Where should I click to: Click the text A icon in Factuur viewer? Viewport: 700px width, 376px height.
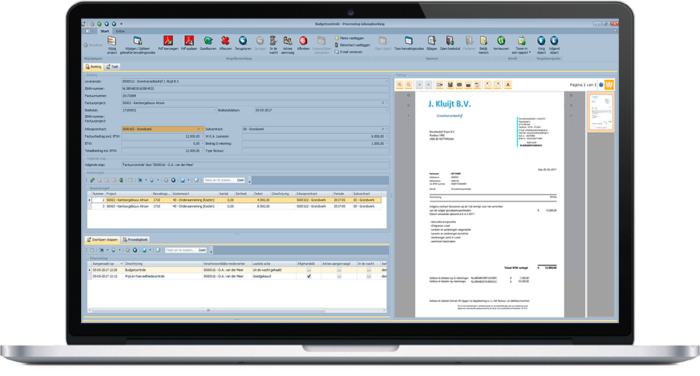[508, 85]
